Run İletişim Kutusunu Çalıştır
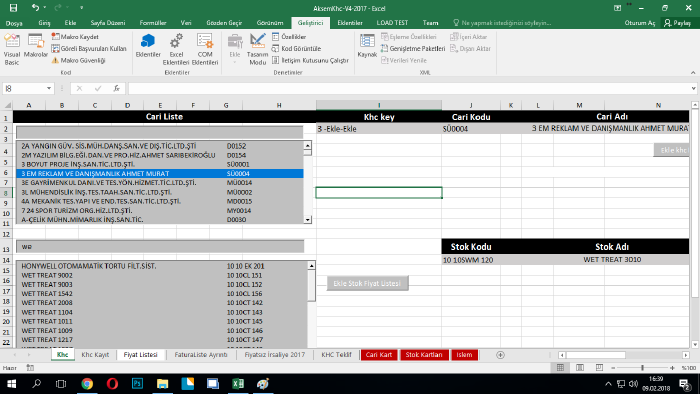This screenshot has height=394, width=700. pyautogui.click(x=310, y=60)
